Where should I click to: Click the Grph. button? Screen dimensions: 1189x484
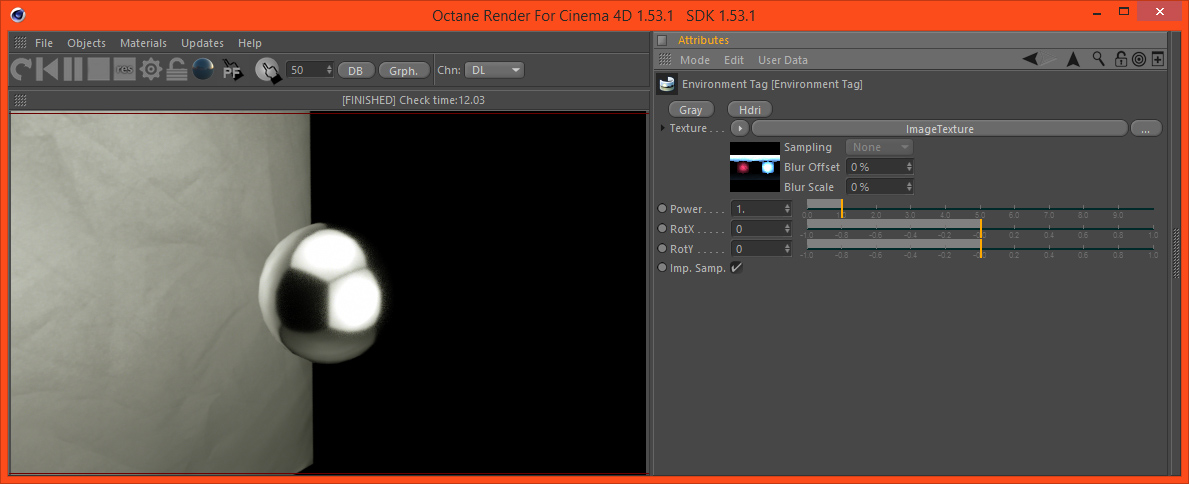[x=403, y=70]
